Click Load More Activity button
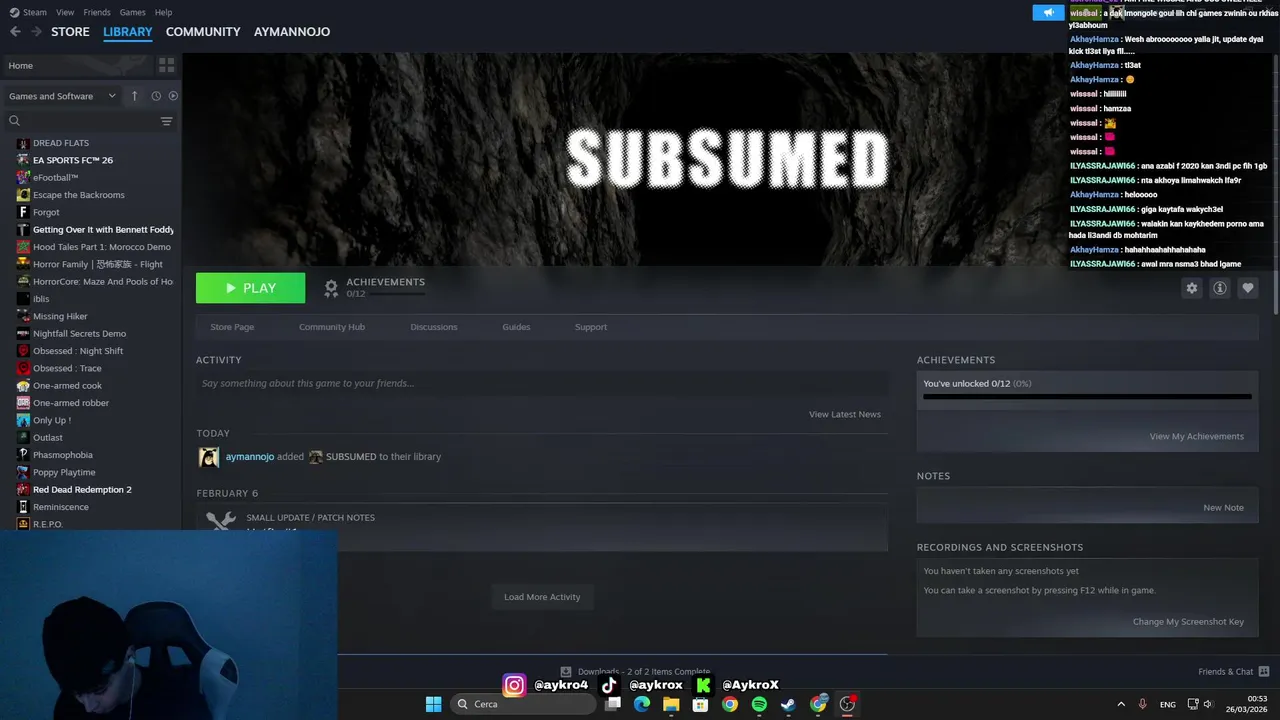 (x=542, y=597)
